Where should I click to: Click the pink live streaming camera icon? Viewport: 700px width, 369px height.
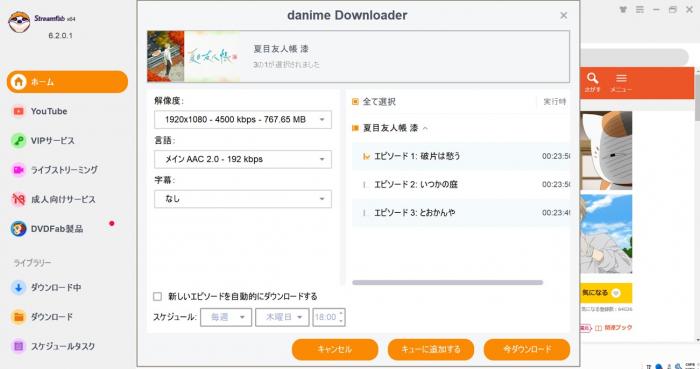click(x=18, y=170)
